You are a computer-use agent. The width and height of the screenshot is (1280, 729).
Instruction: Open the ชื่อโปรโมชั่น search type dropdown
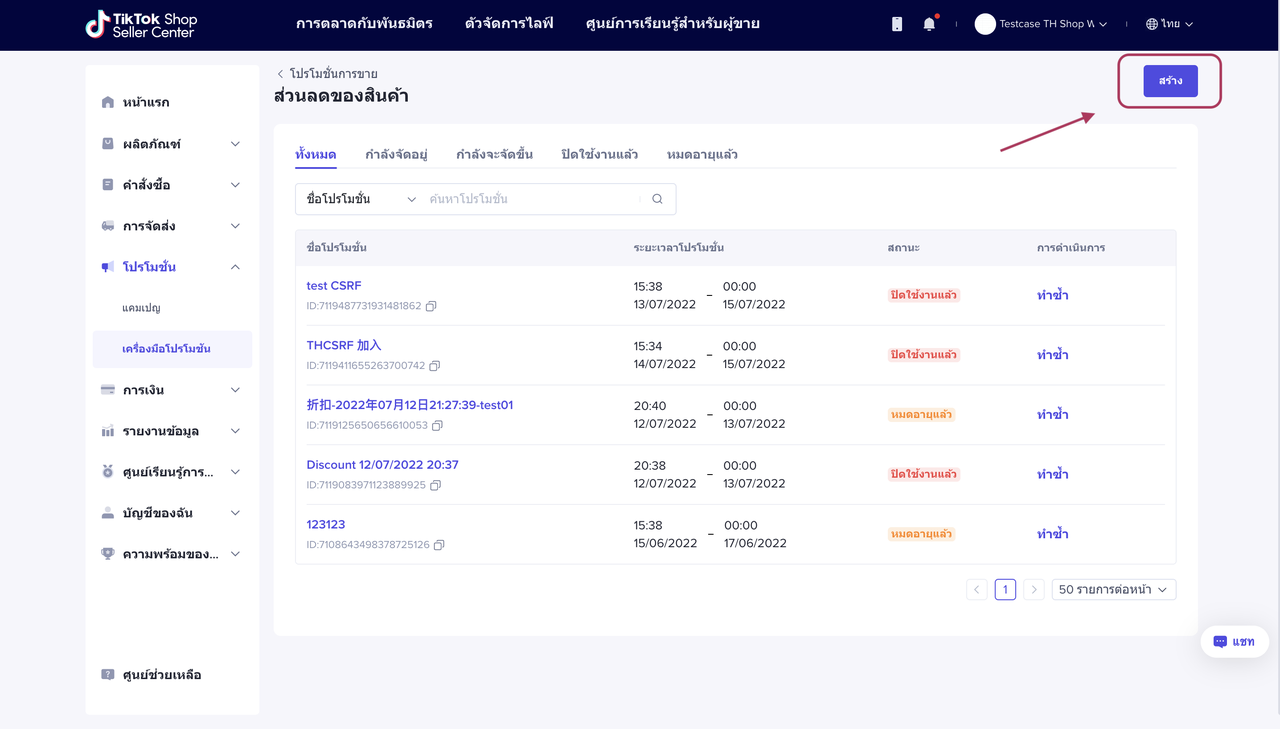pyautogui.click(x=360, y=199)
